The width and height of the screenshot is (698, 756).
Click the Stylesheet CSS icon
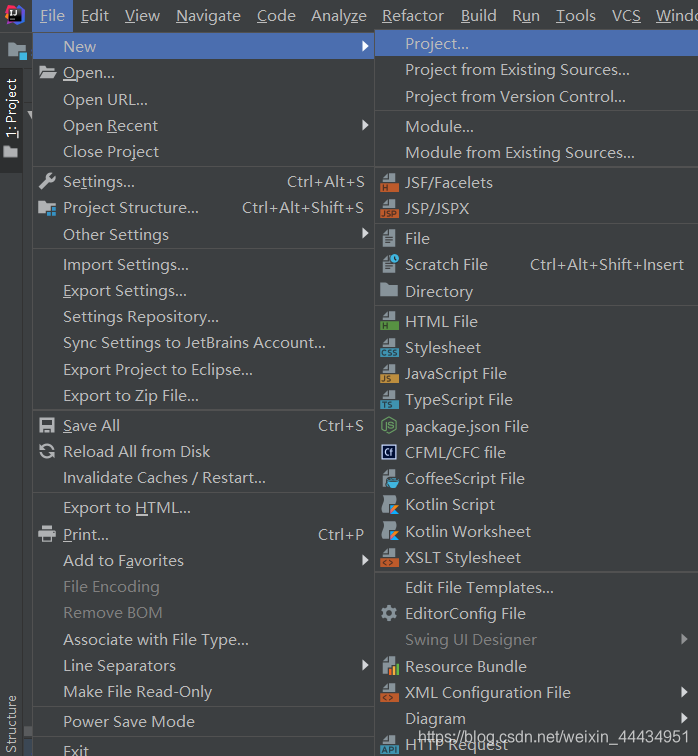389,348
